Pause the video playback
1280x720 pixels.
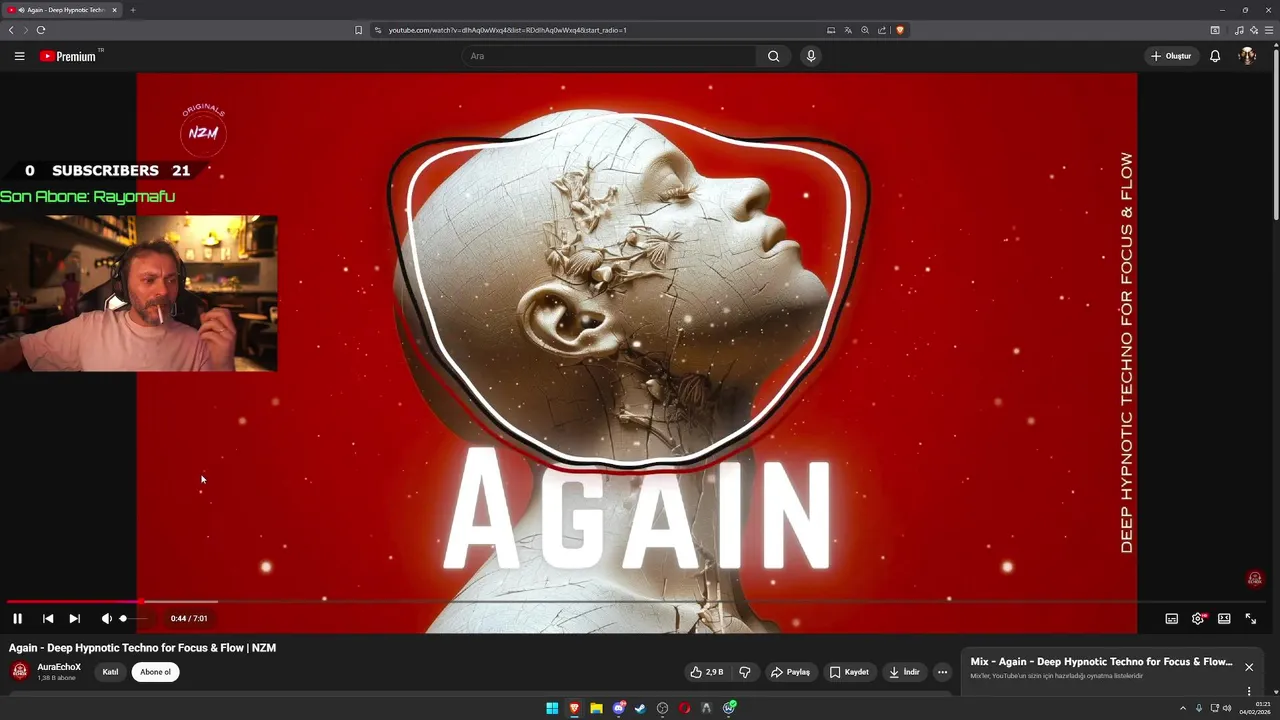17,619
